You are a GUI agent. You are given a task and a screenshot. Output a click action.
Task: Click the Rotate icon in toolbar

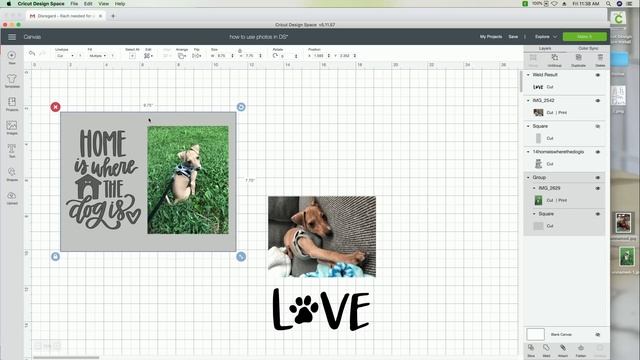point(275,56)
